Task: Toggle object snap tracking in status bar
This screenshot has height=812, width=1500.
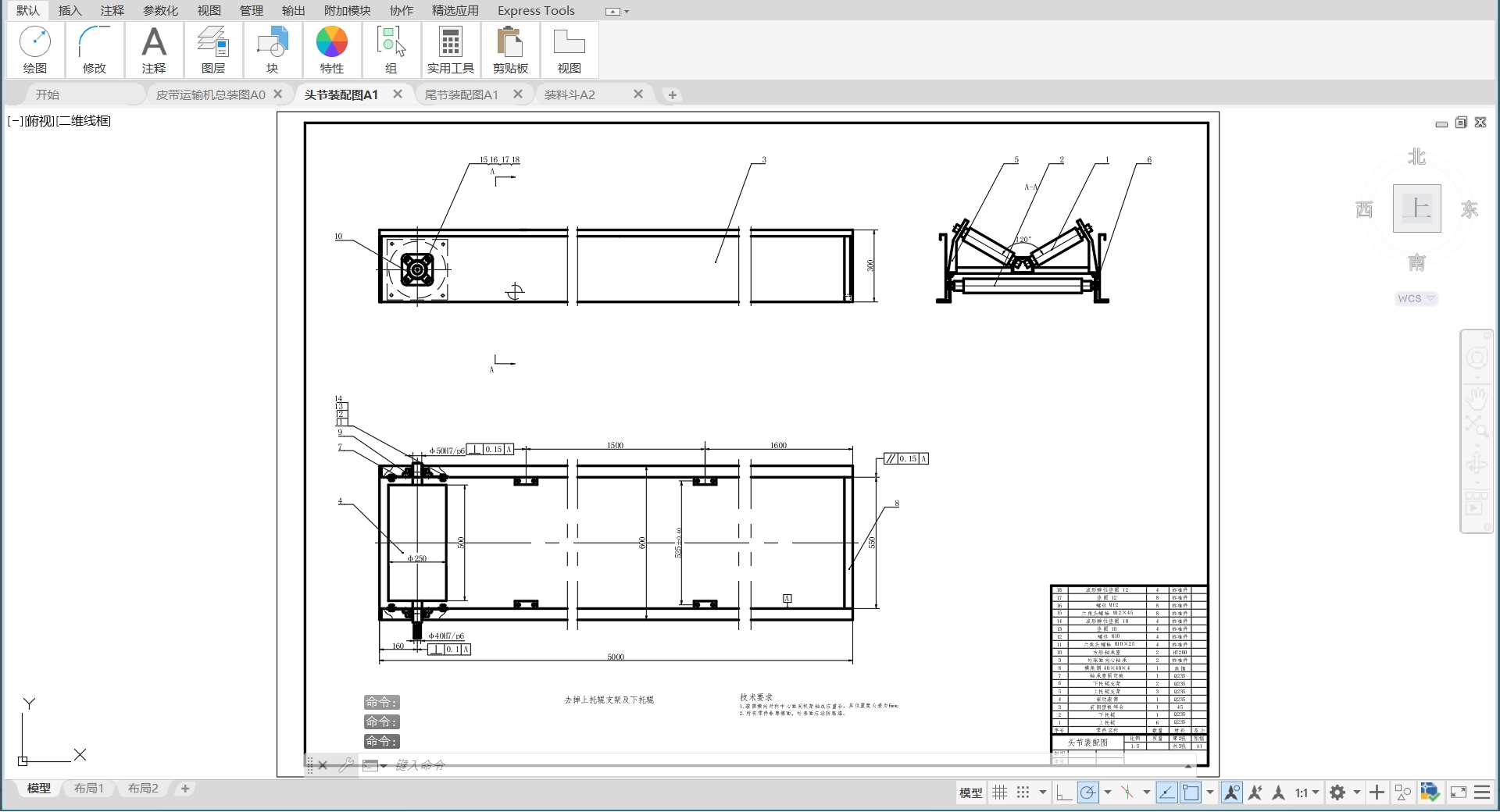Action: (1166, 792)
